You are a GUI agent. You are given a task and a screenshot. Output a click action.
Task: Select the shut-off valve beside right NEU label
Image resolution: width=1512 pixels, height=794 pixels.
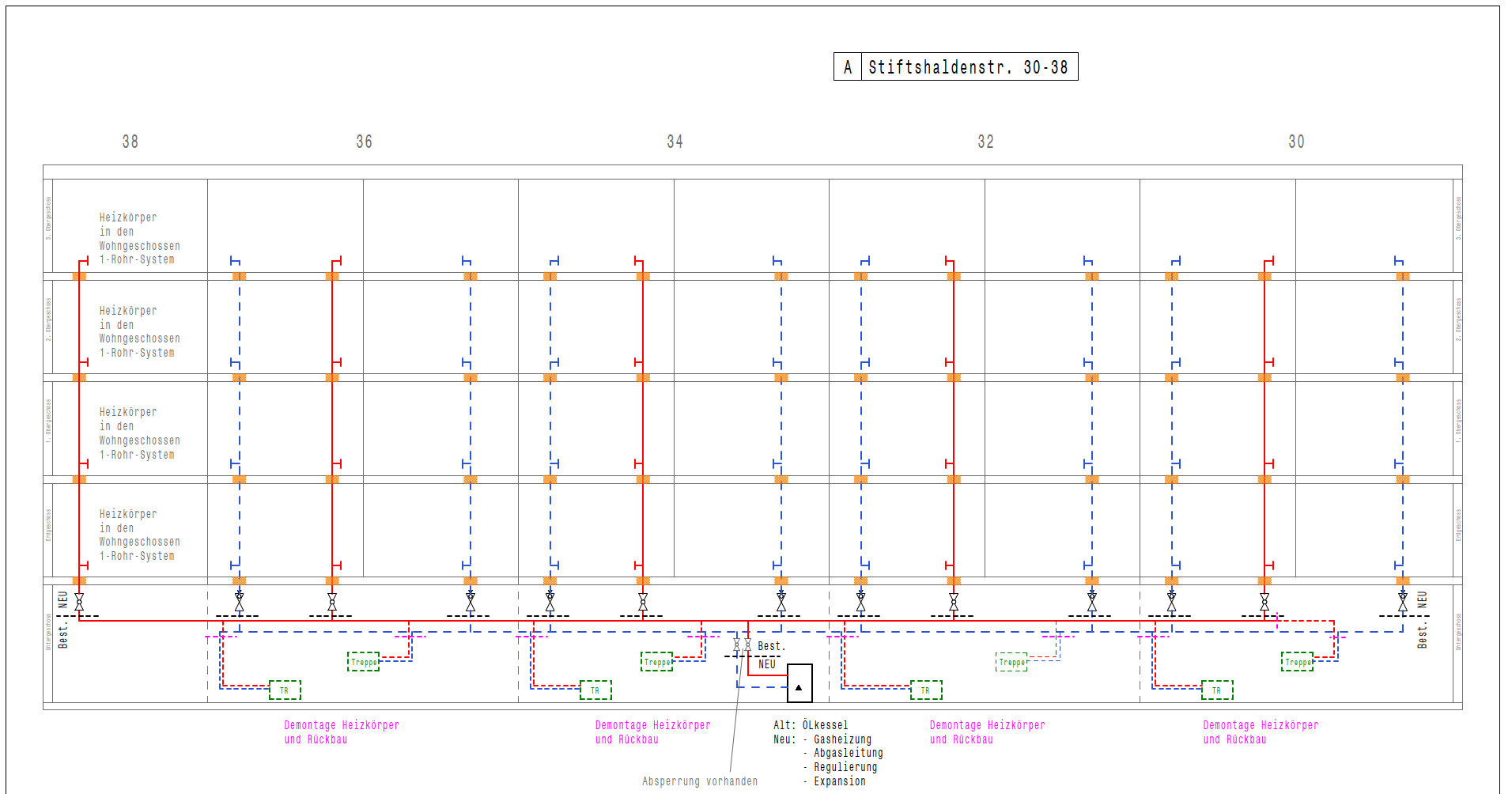(x=1402, y=602)
